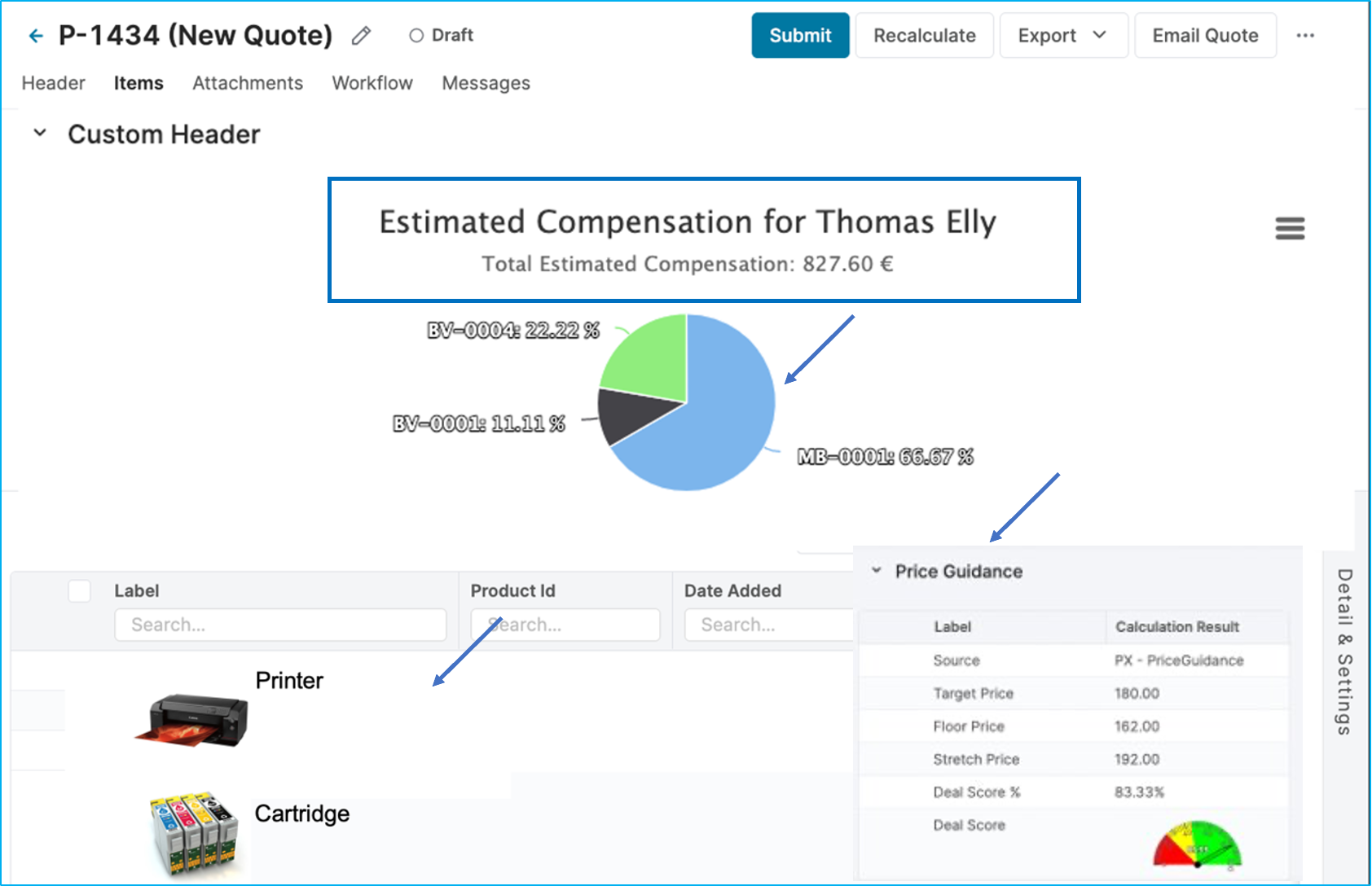Viewport: 1372px width, 886px height.
Task: Click the Submit button
Action: [799, 36]
